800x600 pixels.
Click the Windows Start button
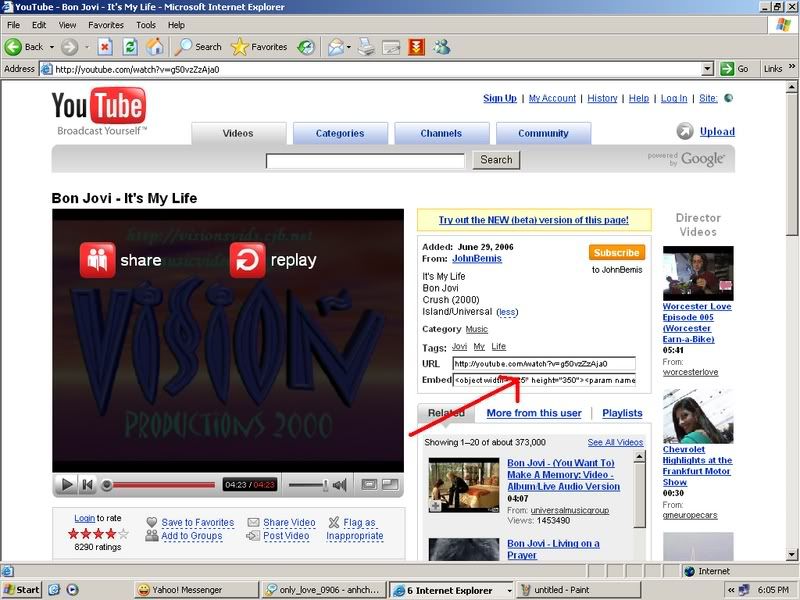(21, 590)
